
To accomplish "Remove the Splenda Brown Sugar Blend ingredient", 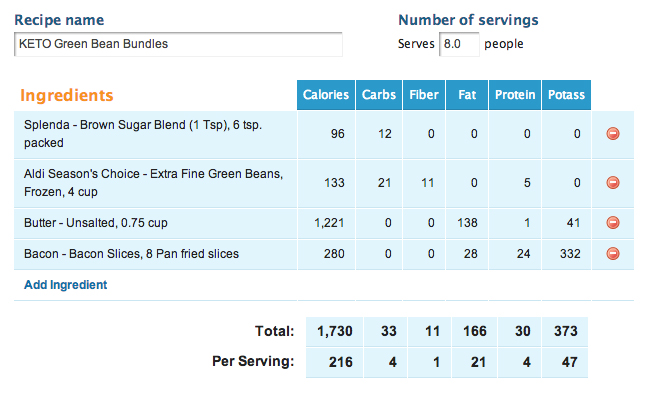I will 613,134.
